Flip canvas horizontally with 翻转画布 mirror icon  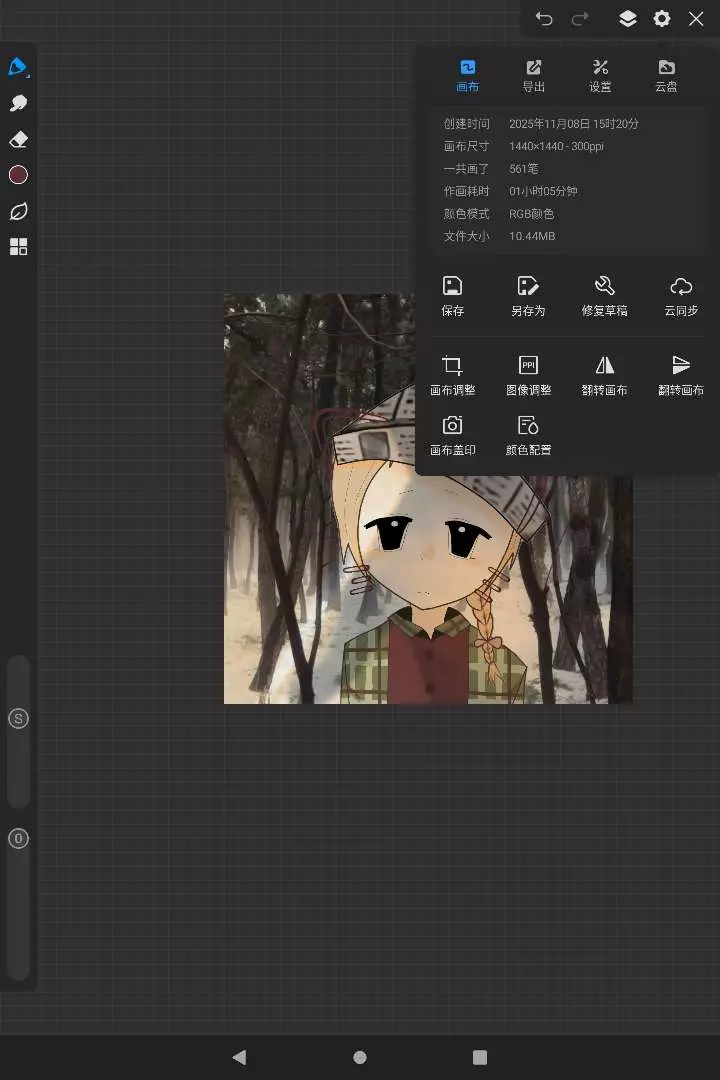click(604, 375)
